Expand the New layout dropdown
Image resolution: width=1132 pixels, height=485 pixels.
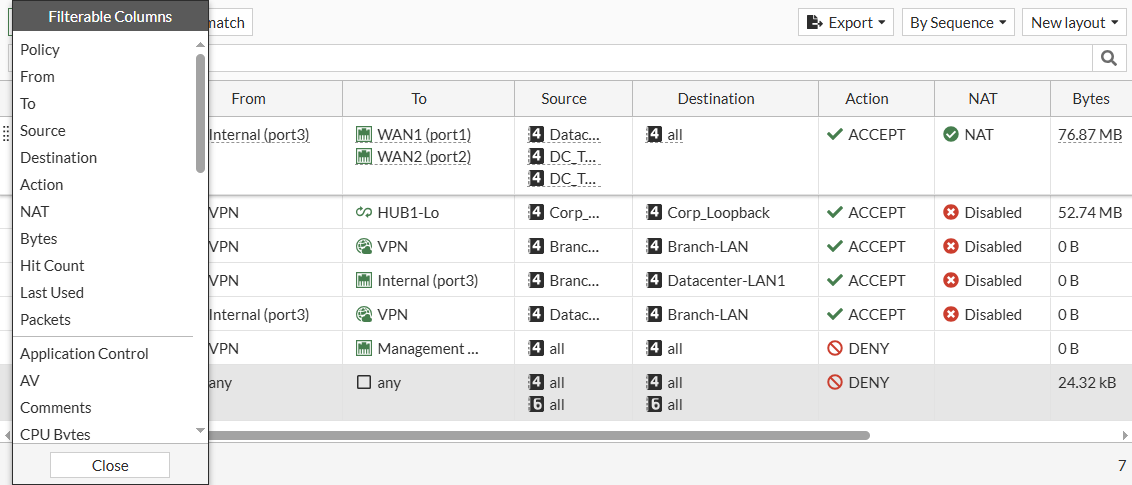point(1075,23)
